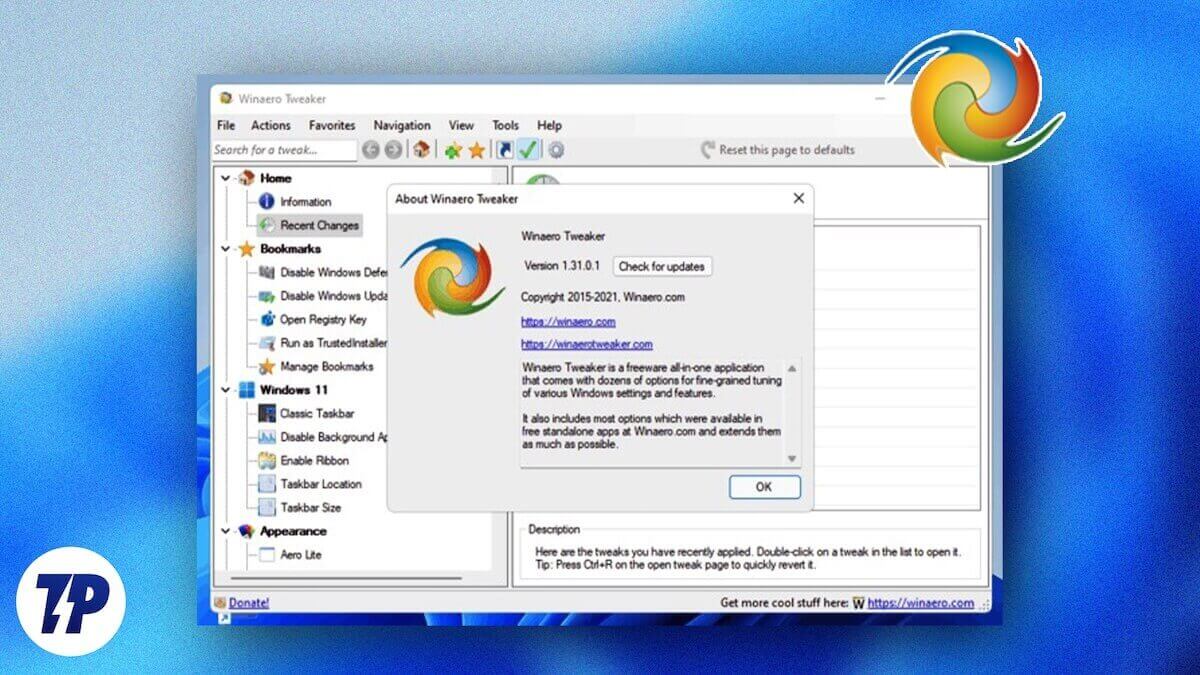Image resolution: width=1200 pixels, height=675 pixels.
Task: Click the description scroll down arrow
Action: click(x=792, y=458)
